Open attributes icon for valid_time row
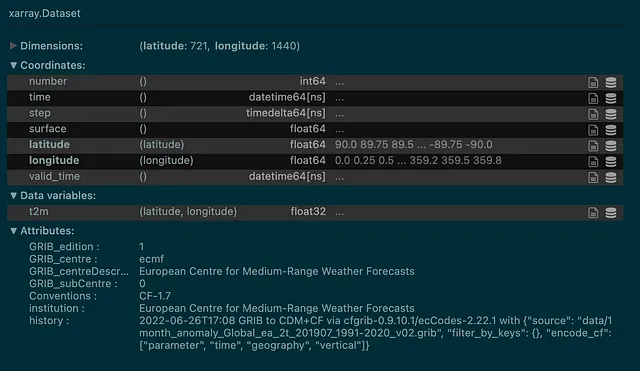The height and width of the screenshot is (371, 640). (x=593, y=178)
